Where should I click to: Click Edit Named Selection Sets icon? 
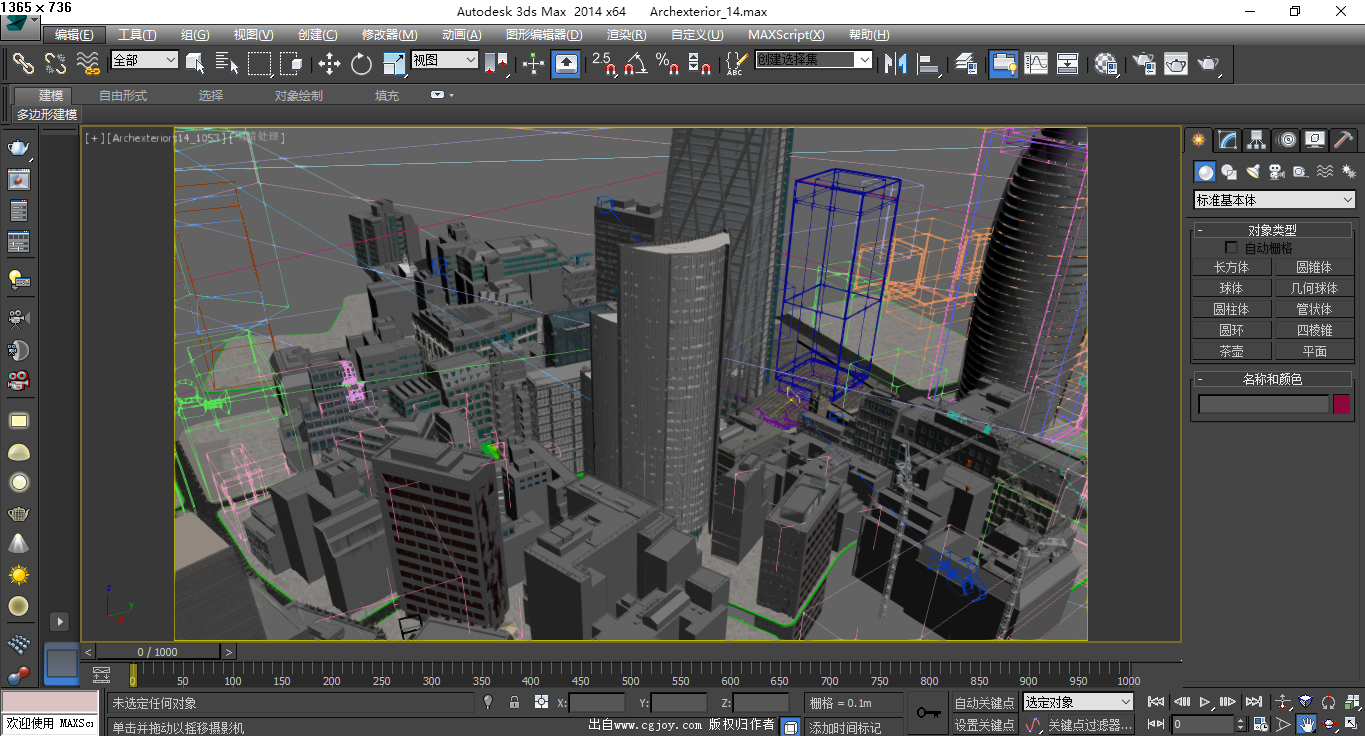click(736, 64)
